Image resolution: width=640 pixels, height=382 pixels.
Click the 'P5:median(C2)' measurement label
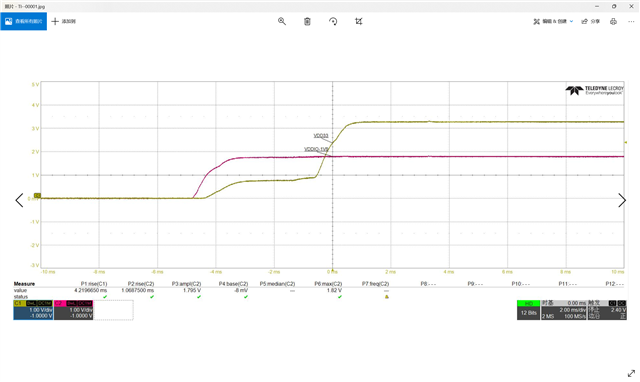[277, 284]
